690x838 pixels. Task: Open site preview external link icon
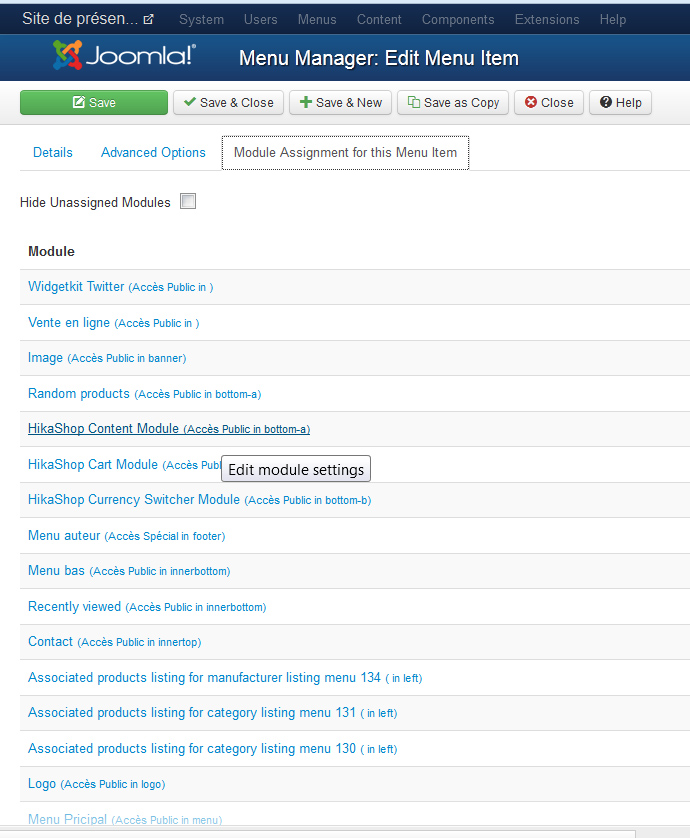[149, 19]
